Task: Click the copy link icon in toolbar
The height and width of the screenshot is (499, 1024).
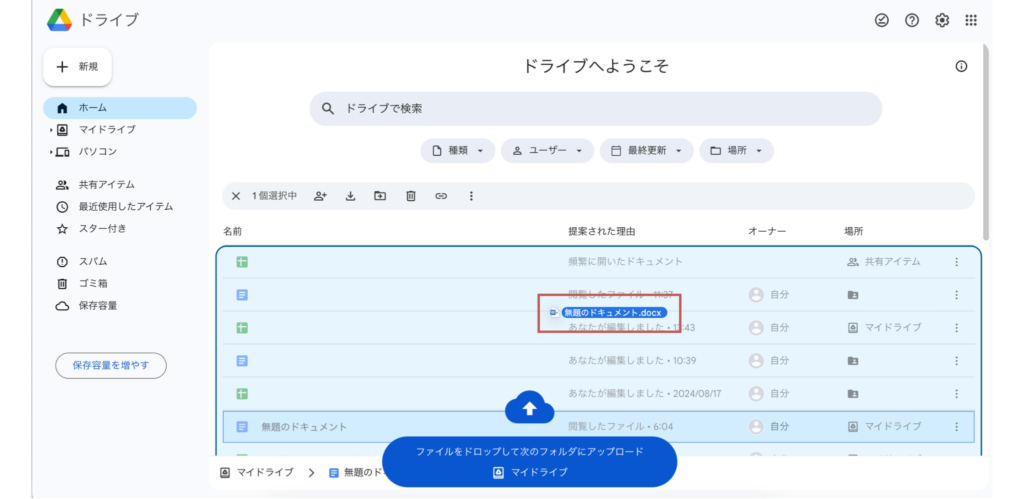Action: point(440,196)
